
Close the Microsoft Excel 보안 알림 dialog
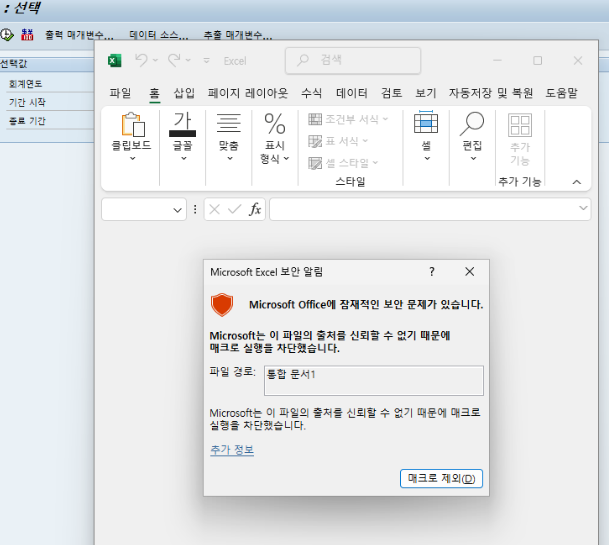(x=470, y=272)
